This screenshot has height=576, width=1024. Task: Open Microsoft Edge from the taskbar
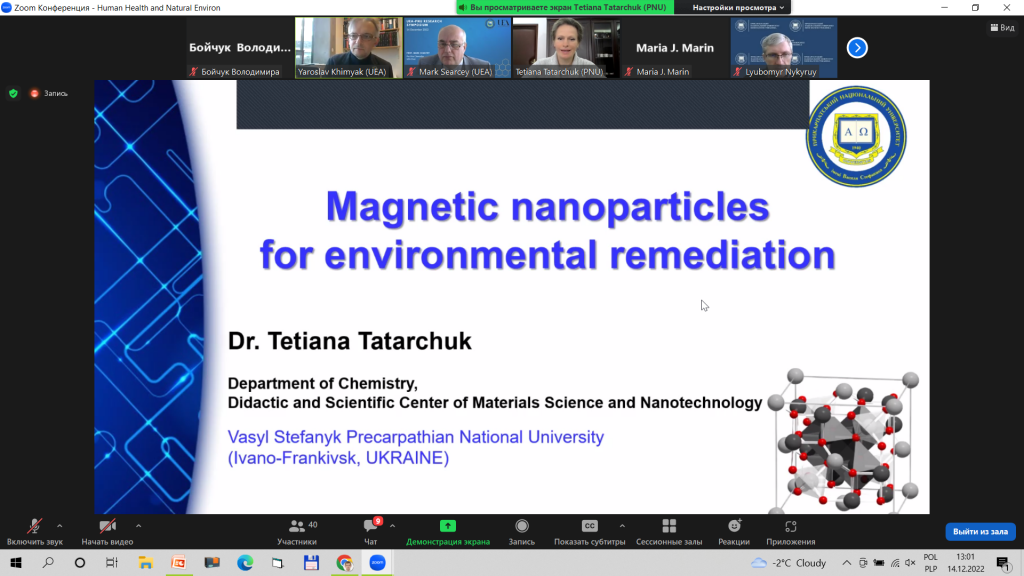point(245,563)
